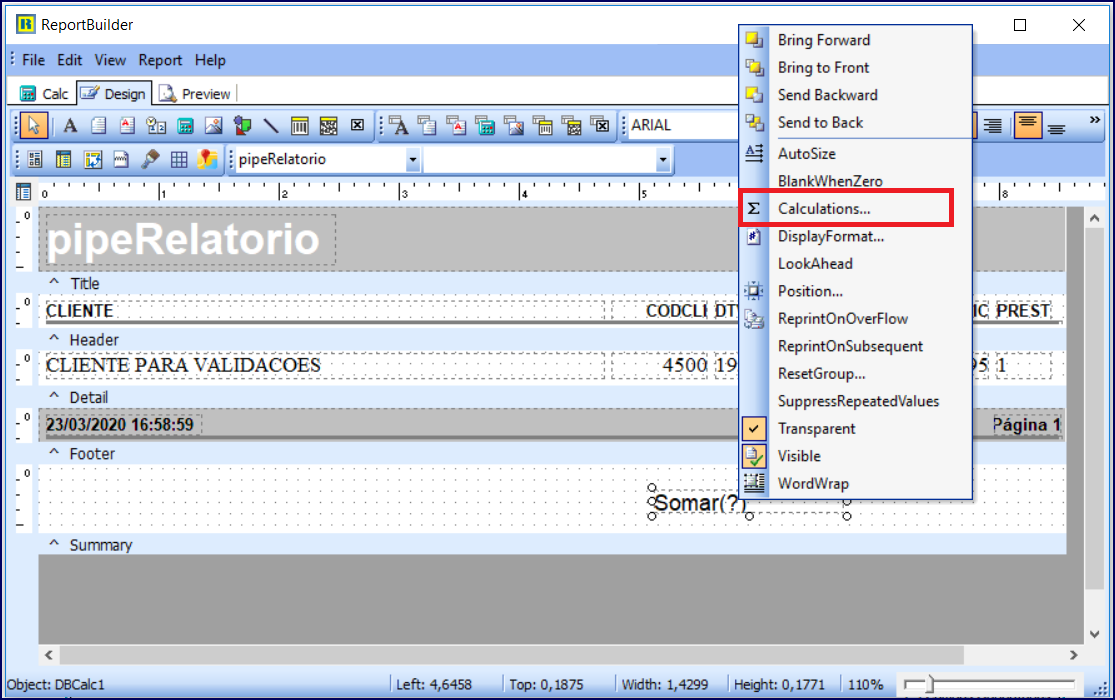
Task: Select the arrow pointer tool
Action: (x=33, y=126)
